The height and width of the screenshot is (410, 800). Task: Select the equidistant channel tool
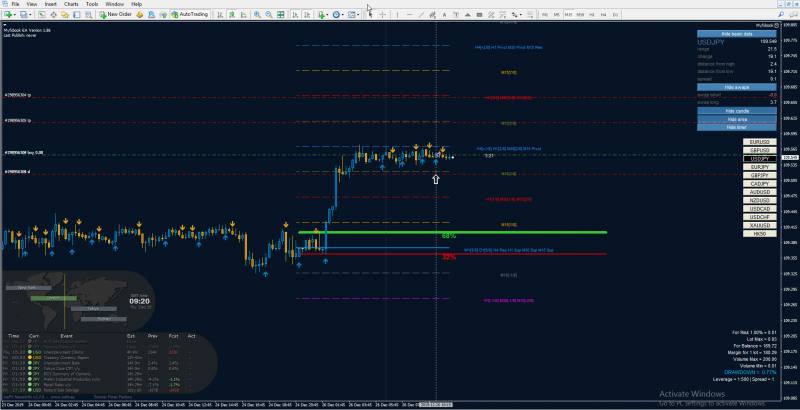pos(432,15)
